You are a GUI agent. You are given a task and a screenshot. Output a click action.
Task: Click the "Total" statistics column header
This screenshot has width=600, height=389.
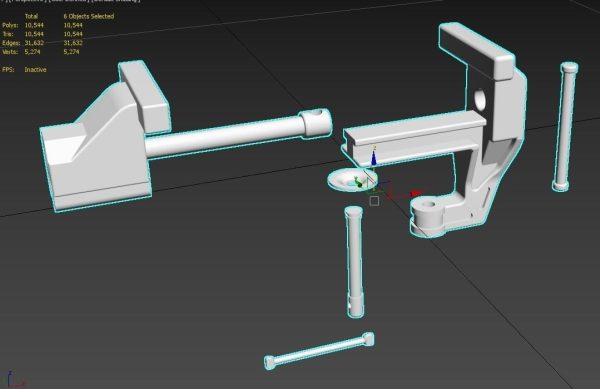coord(31,16)
